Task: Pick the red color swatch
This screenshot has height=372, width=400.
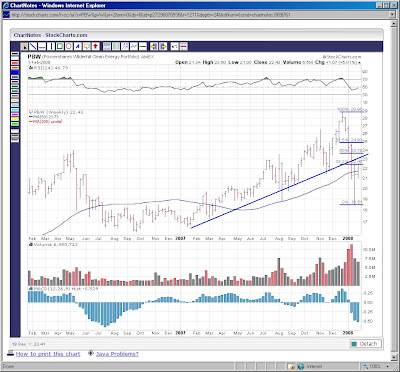Action: point(15,63)
